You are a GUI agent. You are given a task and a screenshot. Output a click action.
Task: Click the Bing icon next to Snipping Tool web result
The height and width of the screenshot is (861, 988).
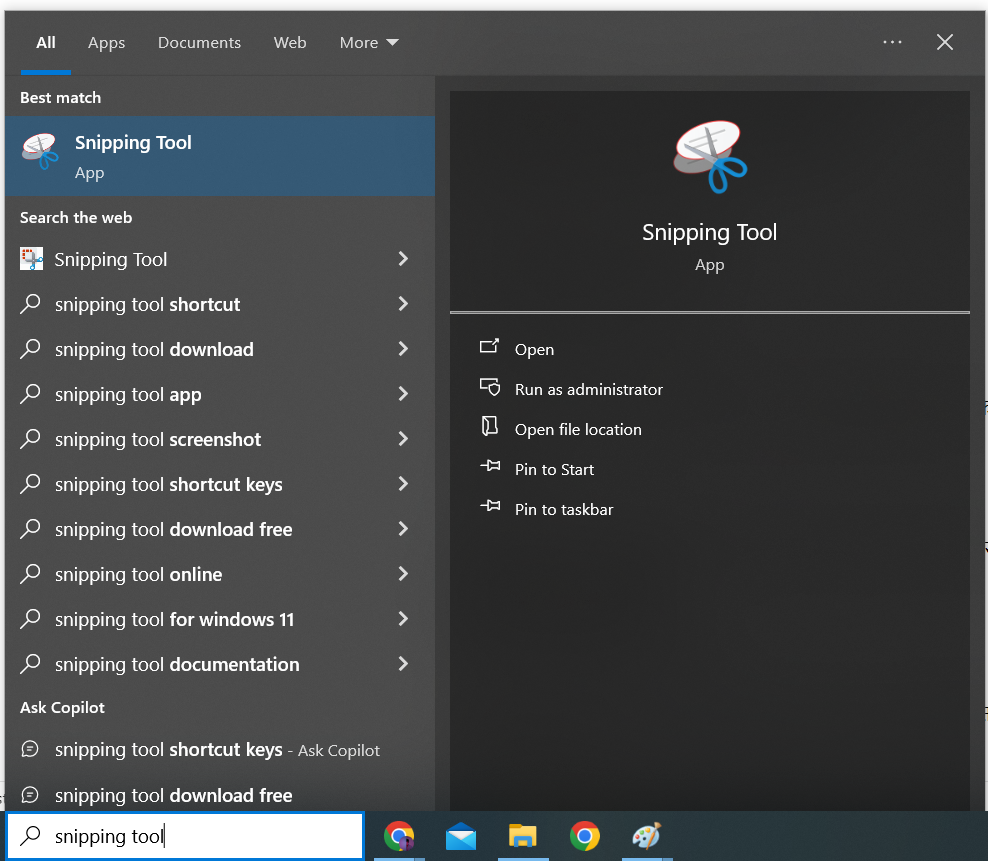(x=30, y=258)
